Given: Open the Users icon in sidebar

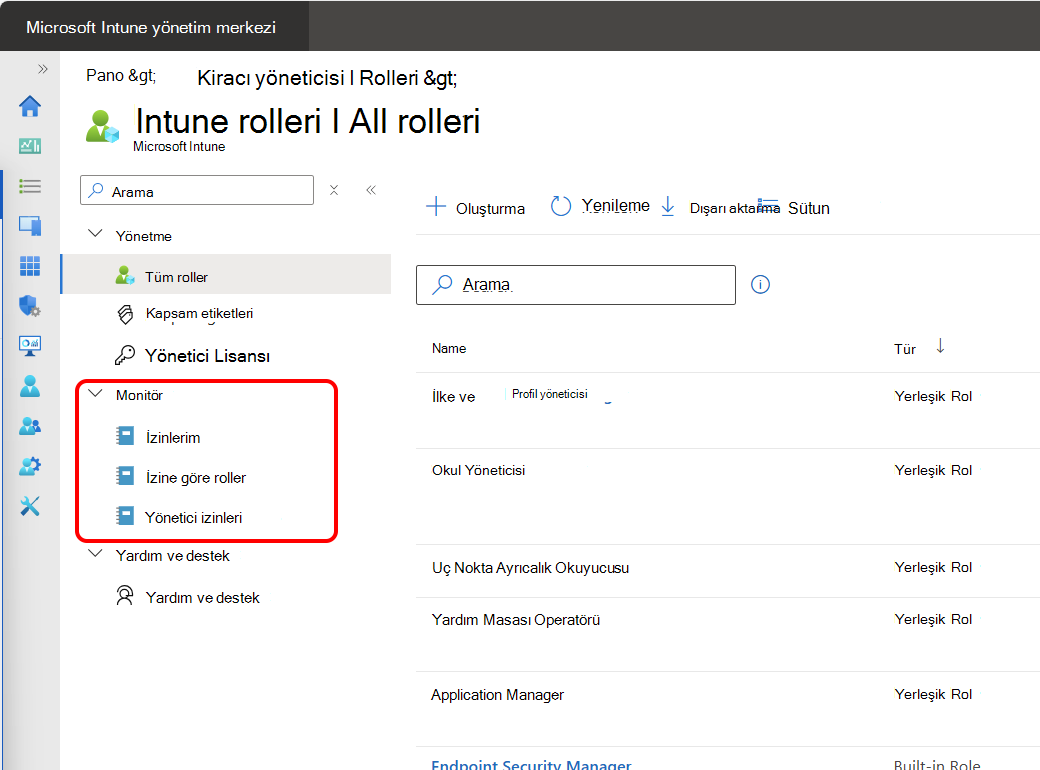Looking at the screenshot, I should (x=30, y=386).
